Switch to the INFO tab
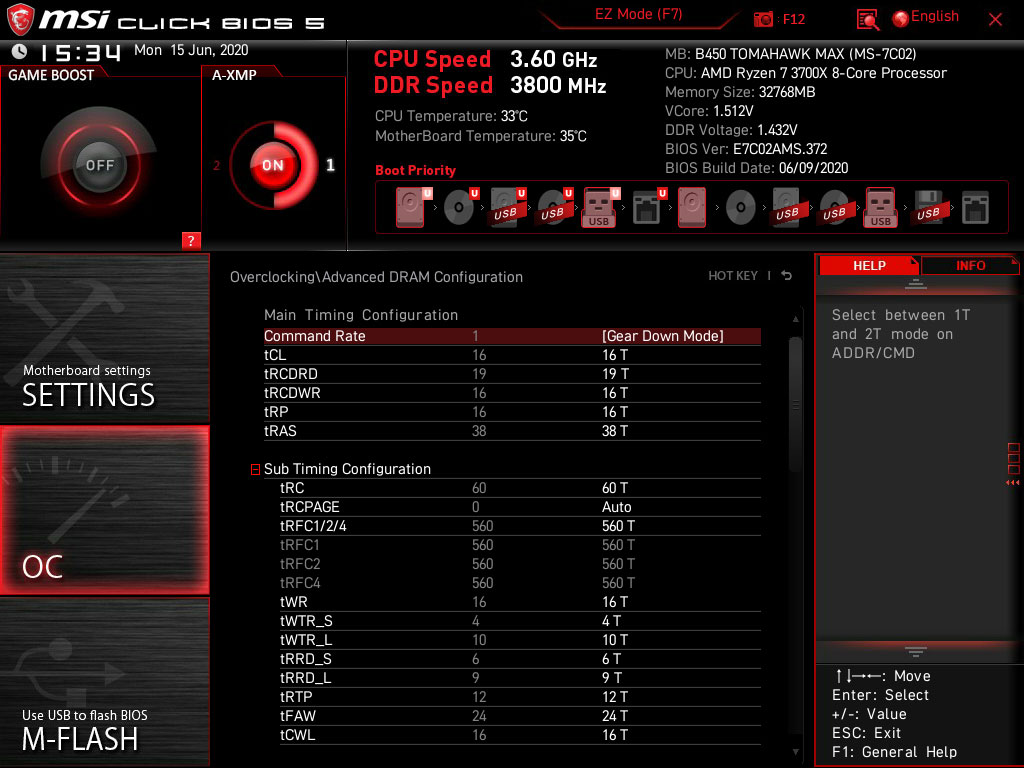The width and height of the screenshot is (1024, 768). coord(969,265)
